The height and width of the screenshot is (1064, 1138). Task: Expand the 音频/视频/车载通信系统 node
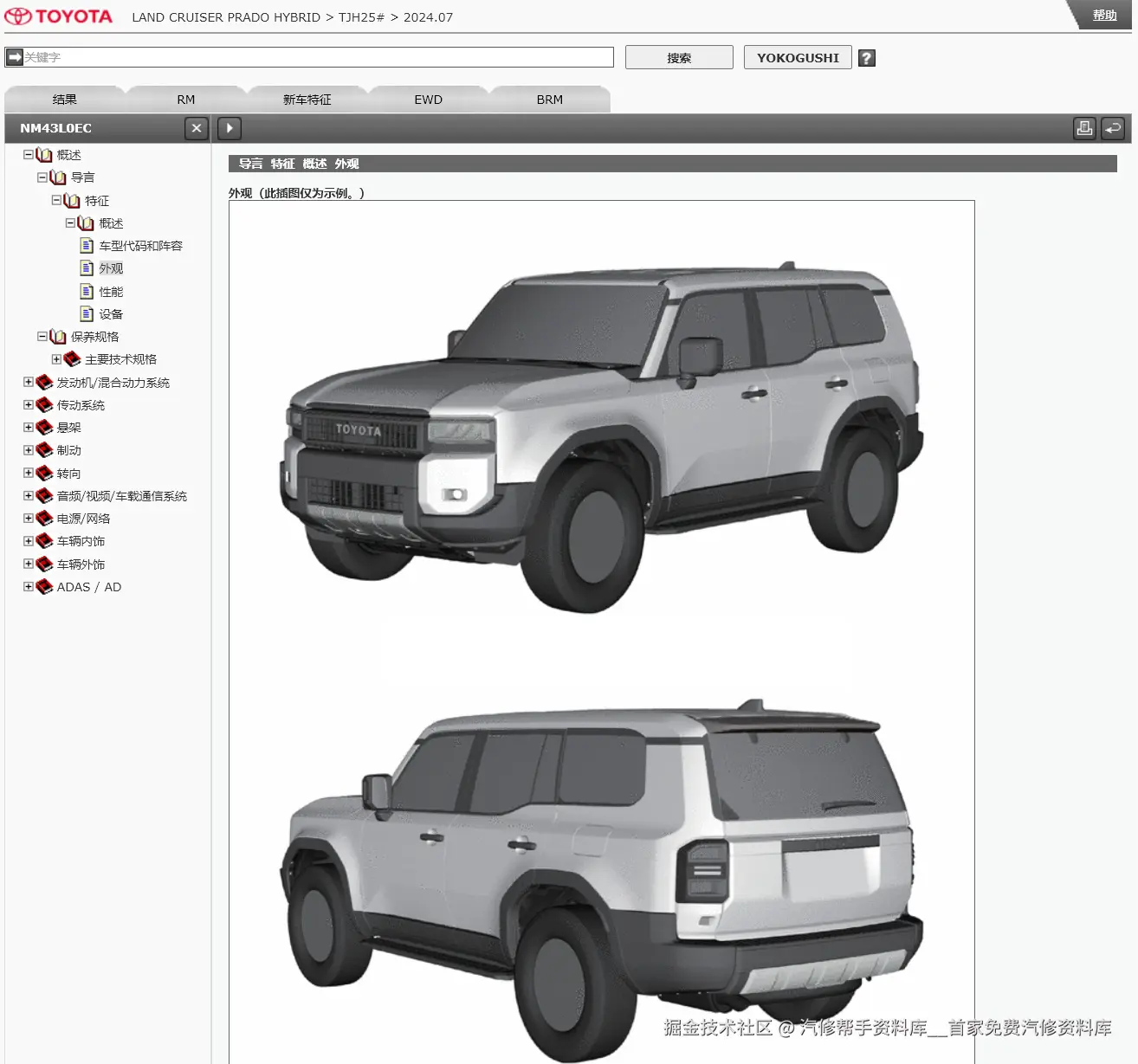coord(28,496)
